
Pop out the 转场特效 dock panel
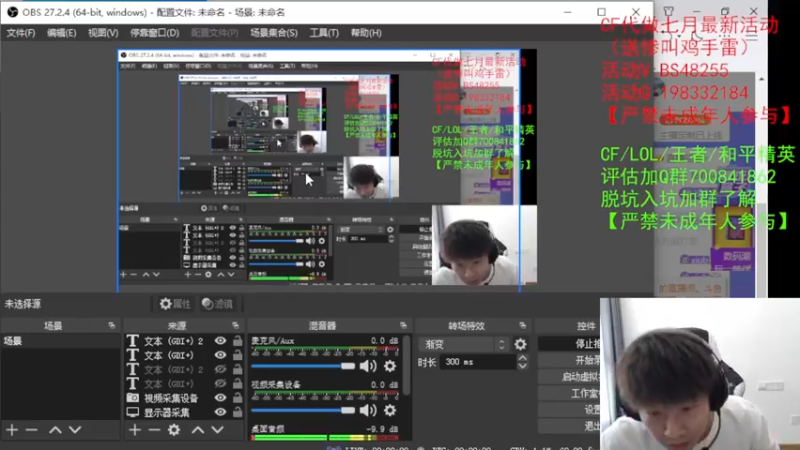522,326
